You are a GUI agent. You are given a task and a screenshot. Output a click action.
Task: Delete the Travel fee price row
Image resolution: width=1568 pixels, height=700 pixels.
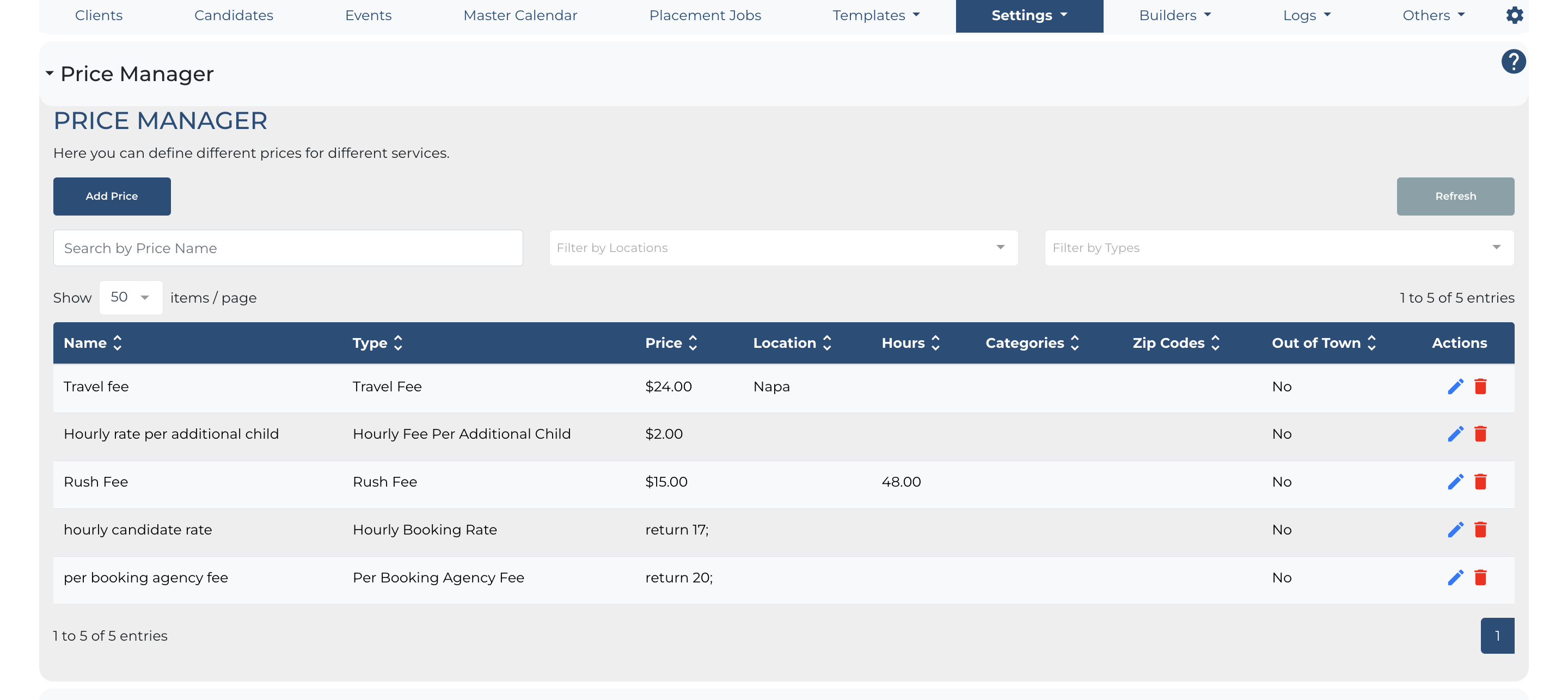tap(1480, 386)
